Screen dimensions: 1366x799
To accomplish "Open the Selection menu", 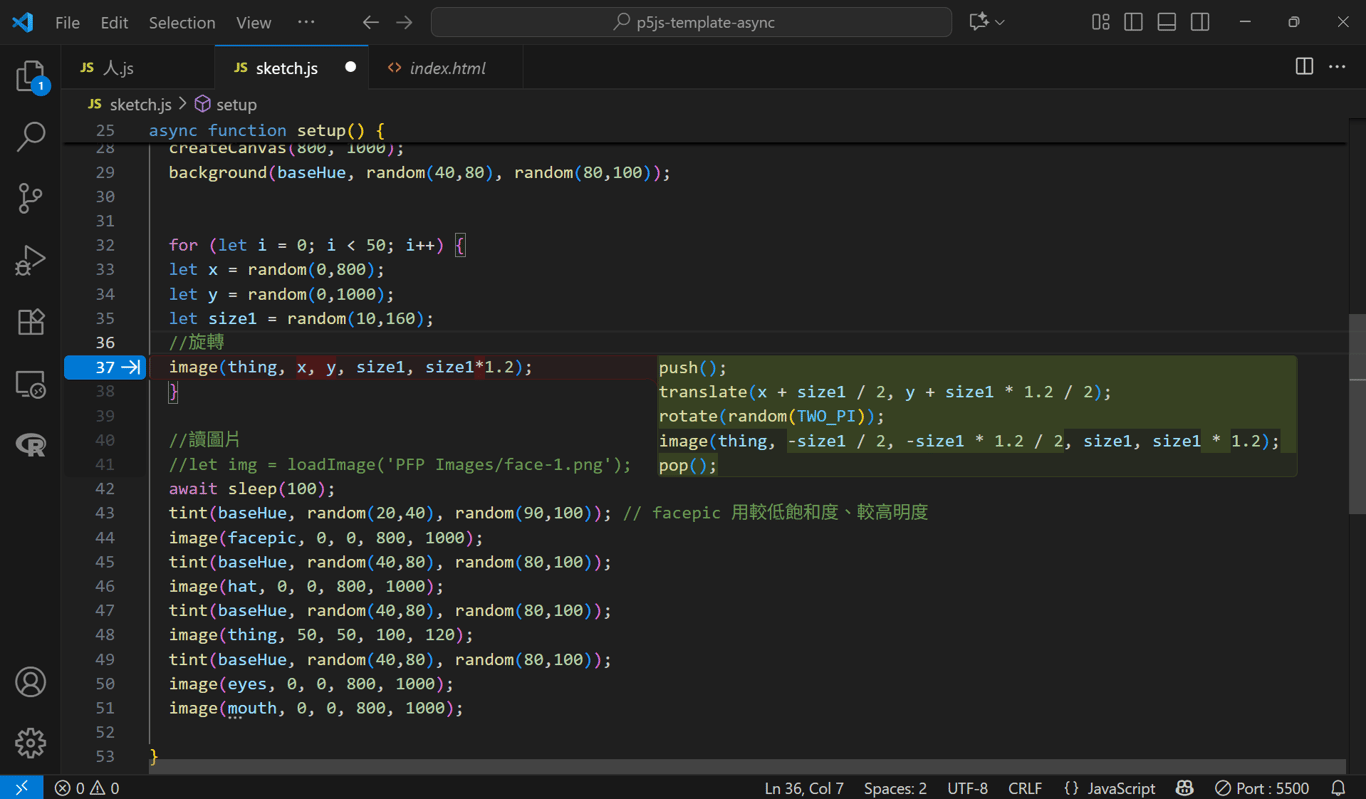I will tap(181, 22).
